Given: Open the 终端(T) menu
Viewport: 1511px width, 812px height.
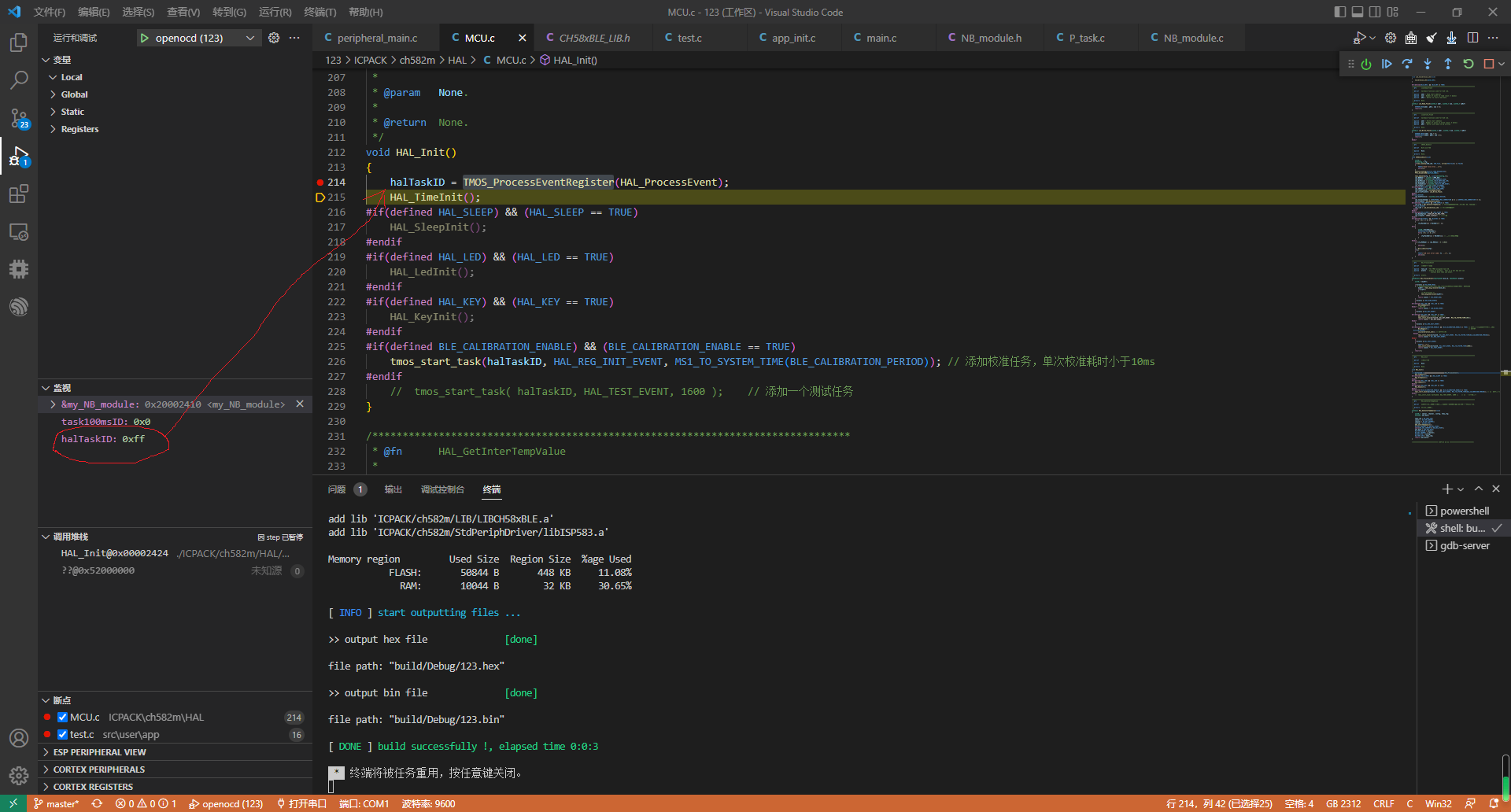Looking at the screenshot, I should coord(320,12).
